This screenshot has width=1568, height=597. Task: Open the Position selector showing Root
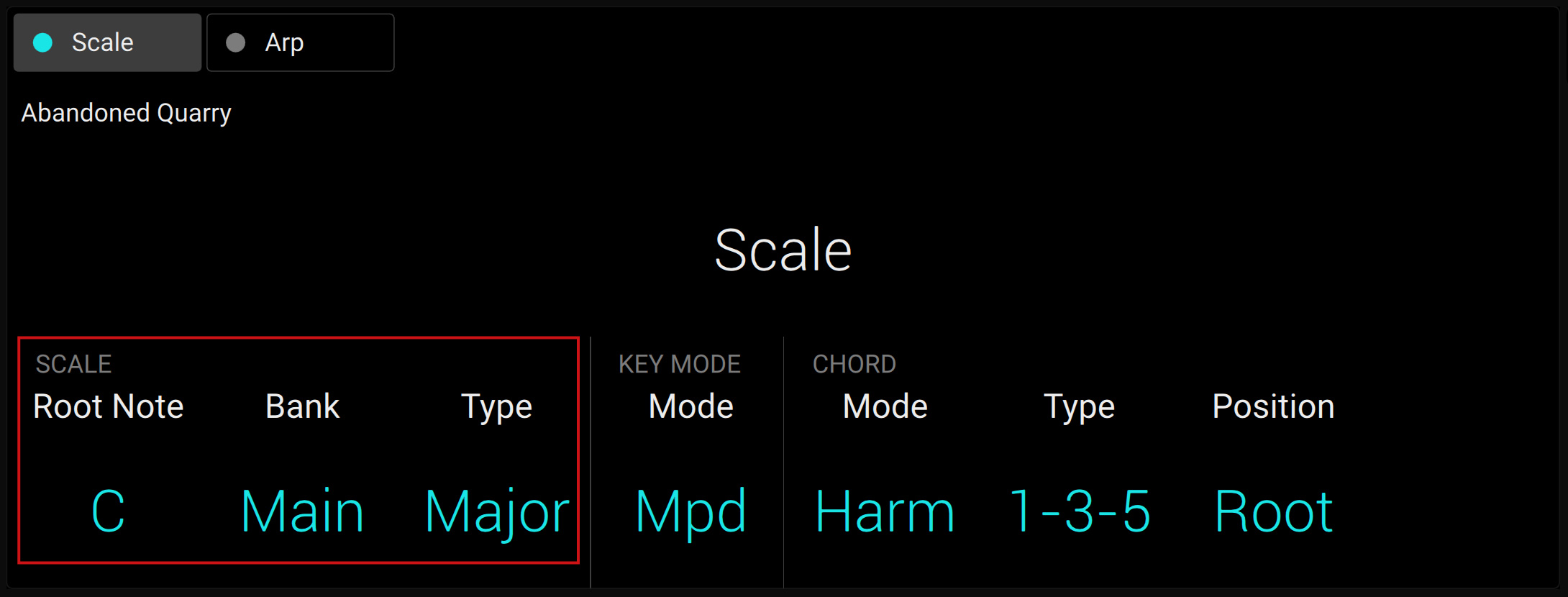pos(1272,511)
